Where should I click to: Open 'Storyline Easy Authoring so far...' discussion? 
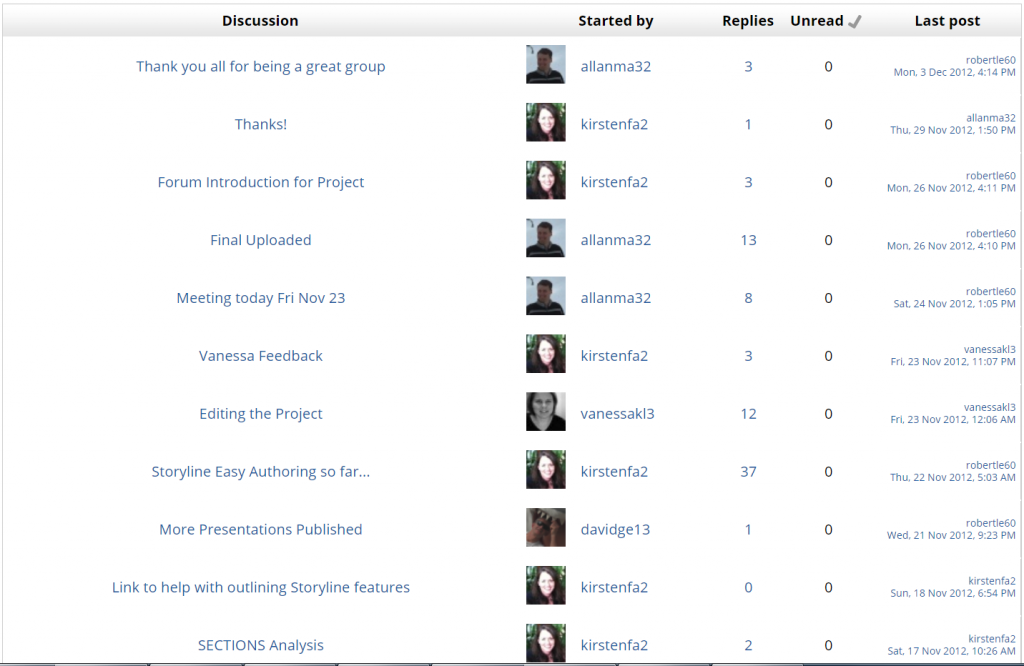(x=261, y=472)
